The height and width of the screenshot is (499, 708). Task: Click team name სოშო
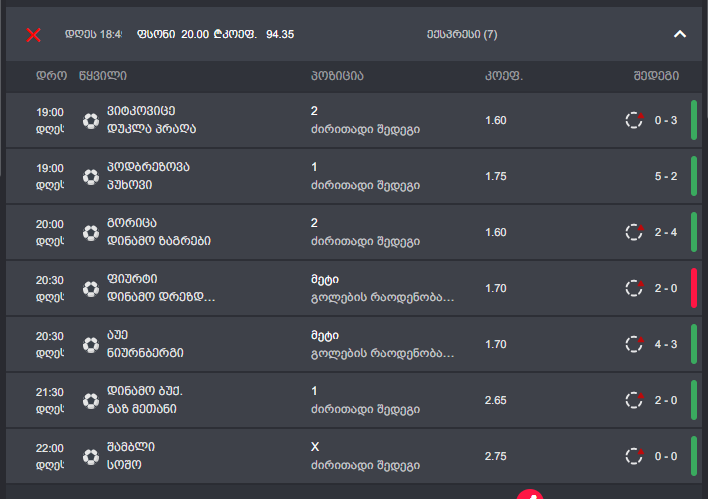point(124,465)
